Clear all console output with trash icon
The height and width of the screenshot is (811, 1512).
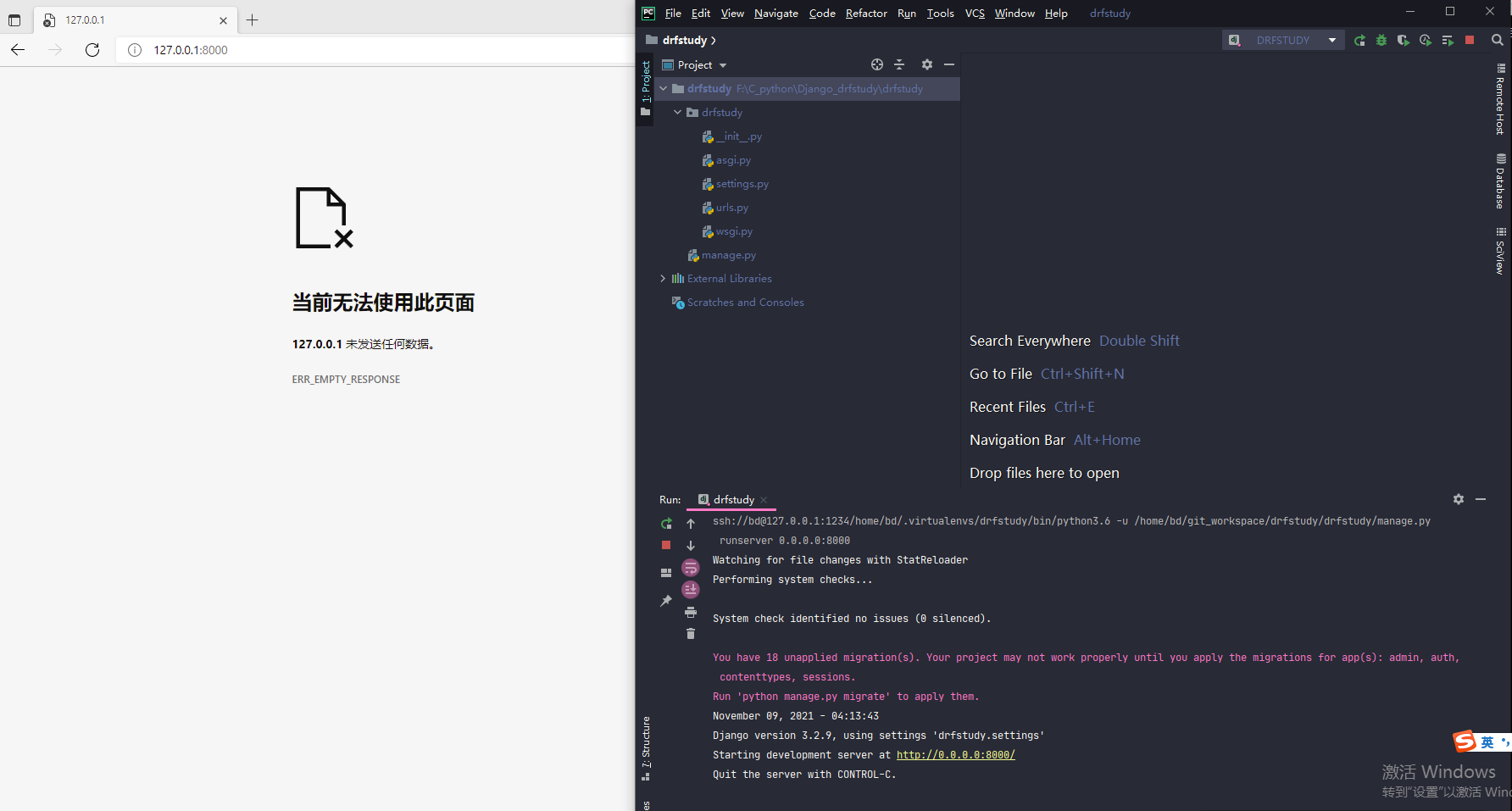pos(691,634)
